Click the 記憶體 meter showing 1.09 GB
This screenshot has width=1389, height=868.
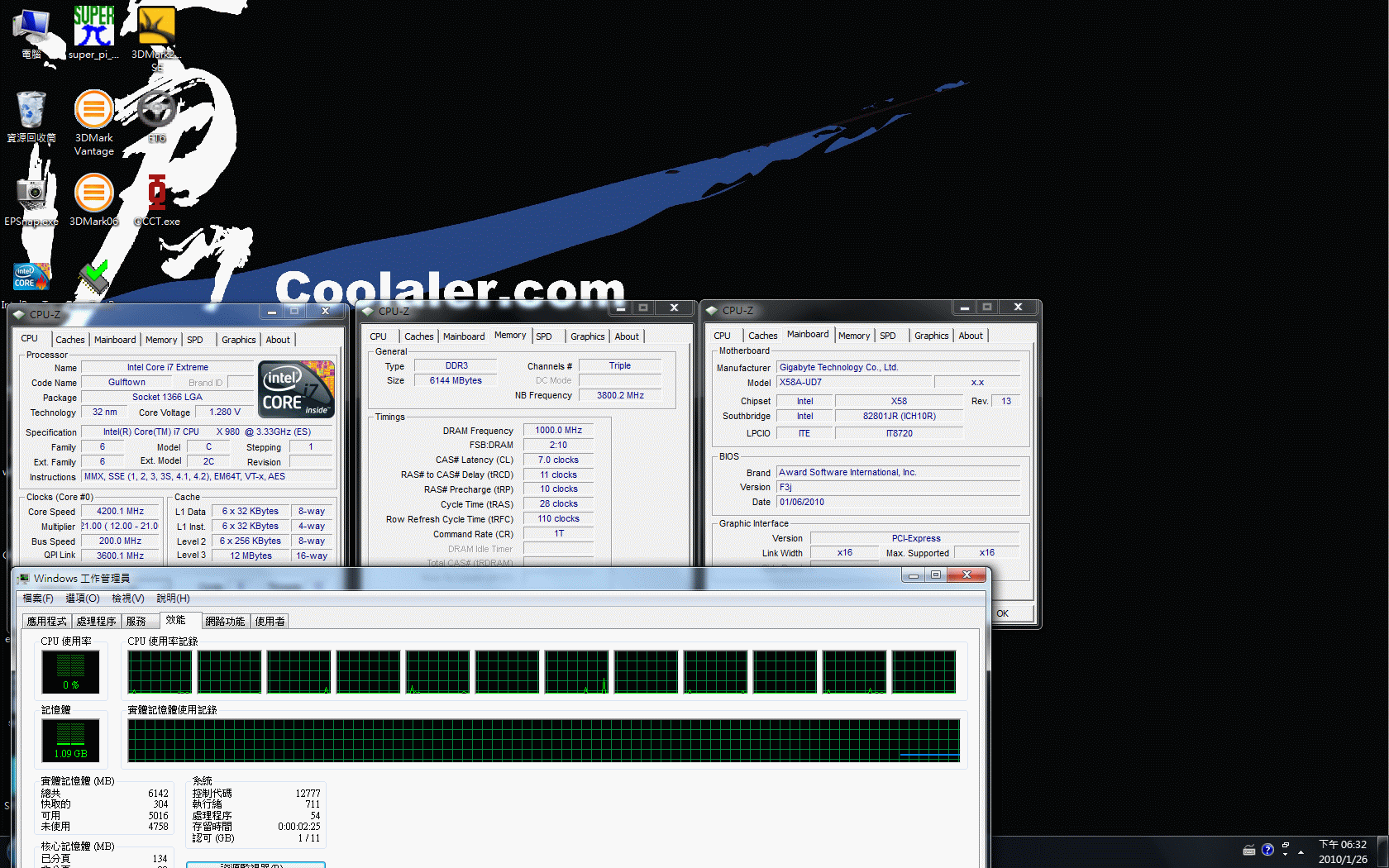71,741
